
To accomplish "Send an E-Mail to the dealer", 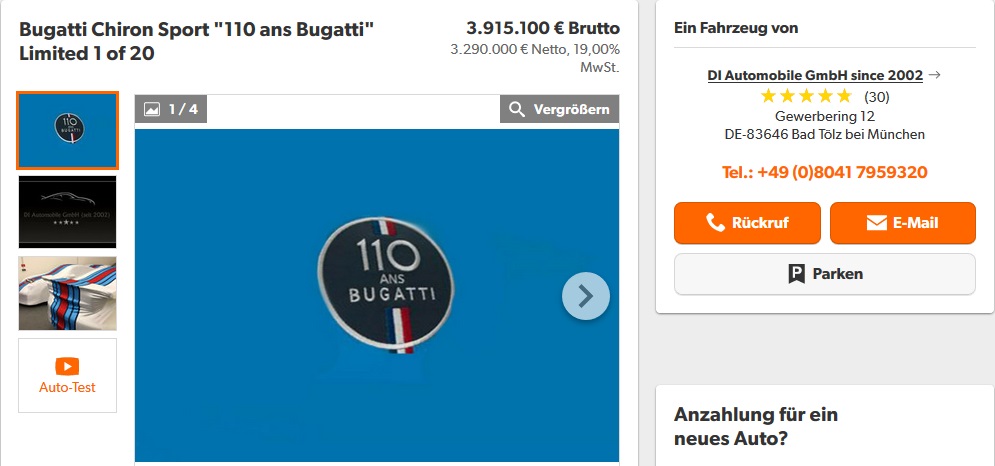I will (x=902, y=223).
